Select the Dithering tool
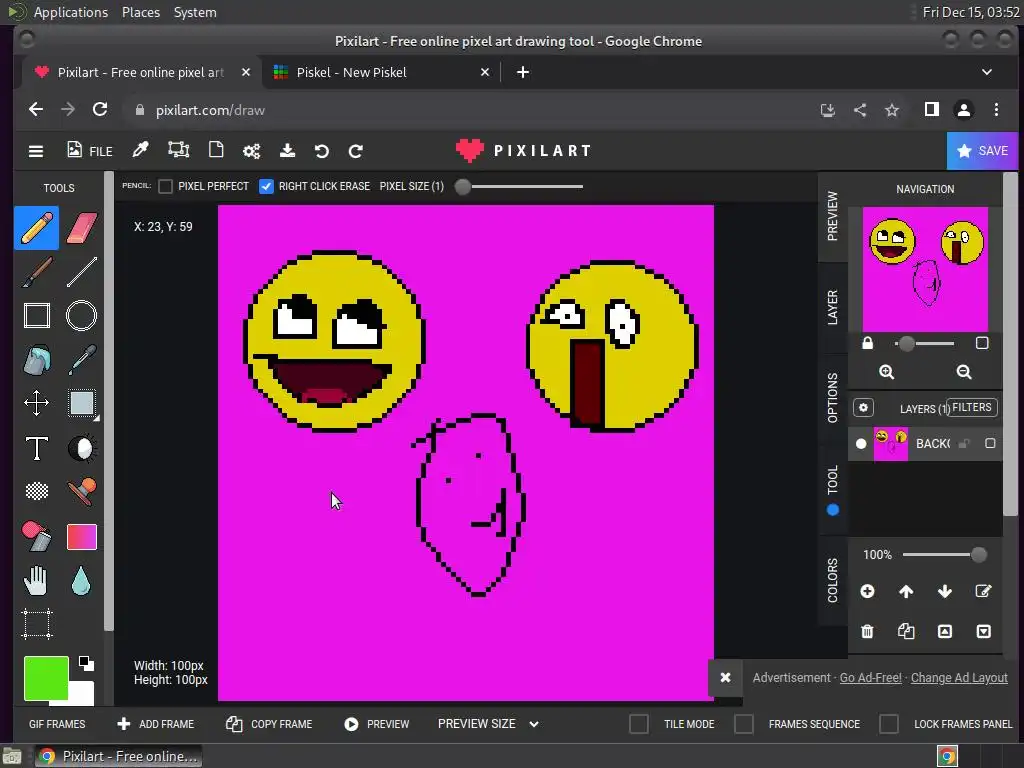 point(37,491)
